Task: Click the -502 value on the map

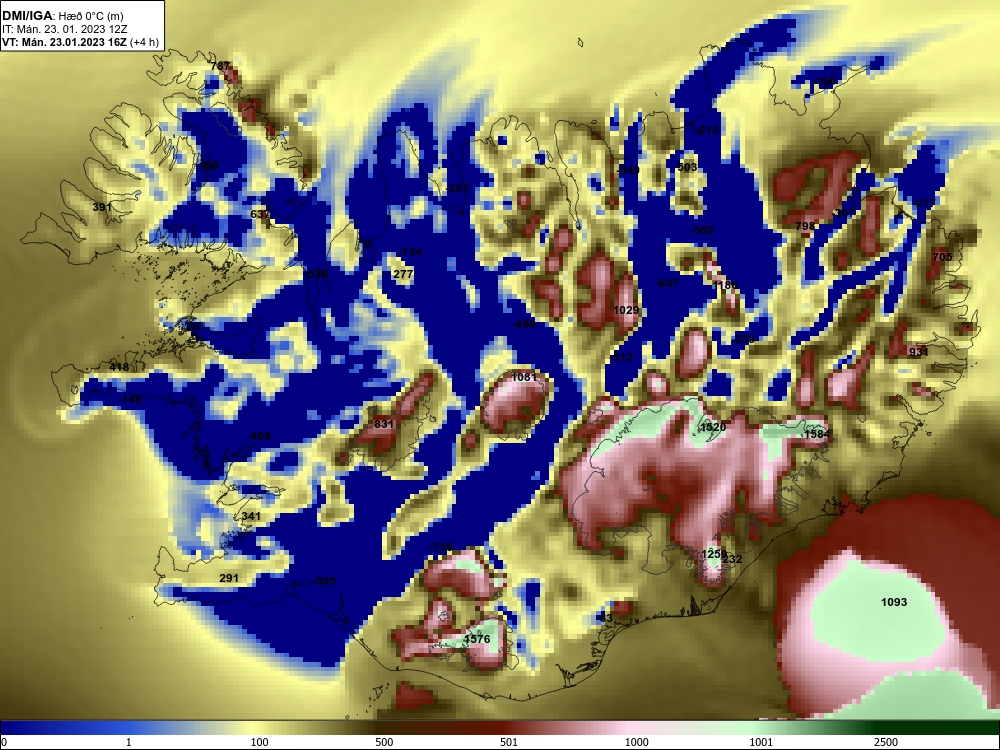Action: coord(702,230)
